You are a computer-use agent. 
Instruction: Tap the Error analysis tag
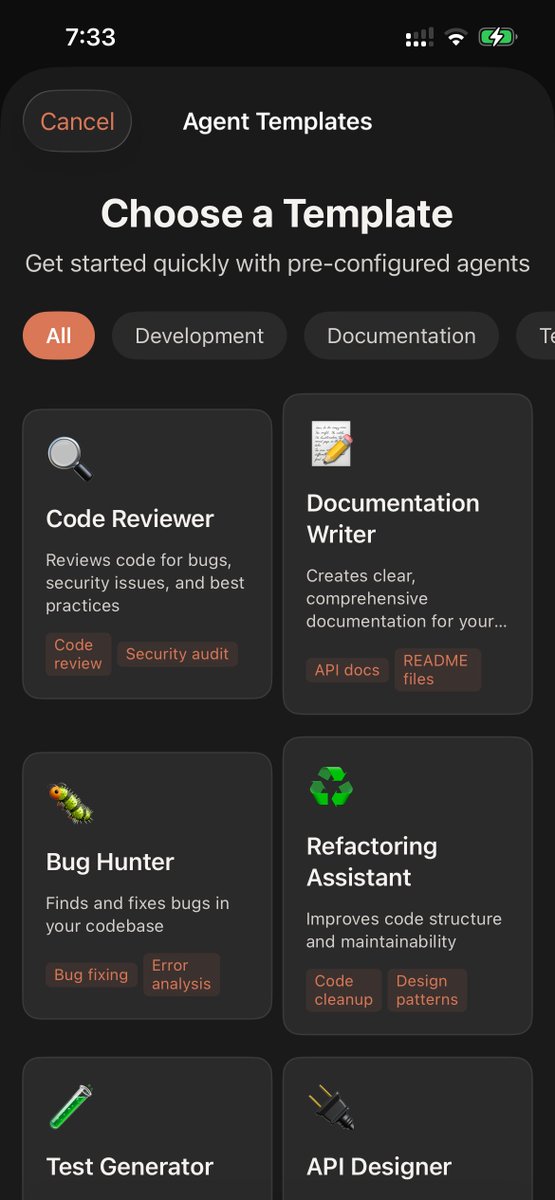click(x=181, y=974)
